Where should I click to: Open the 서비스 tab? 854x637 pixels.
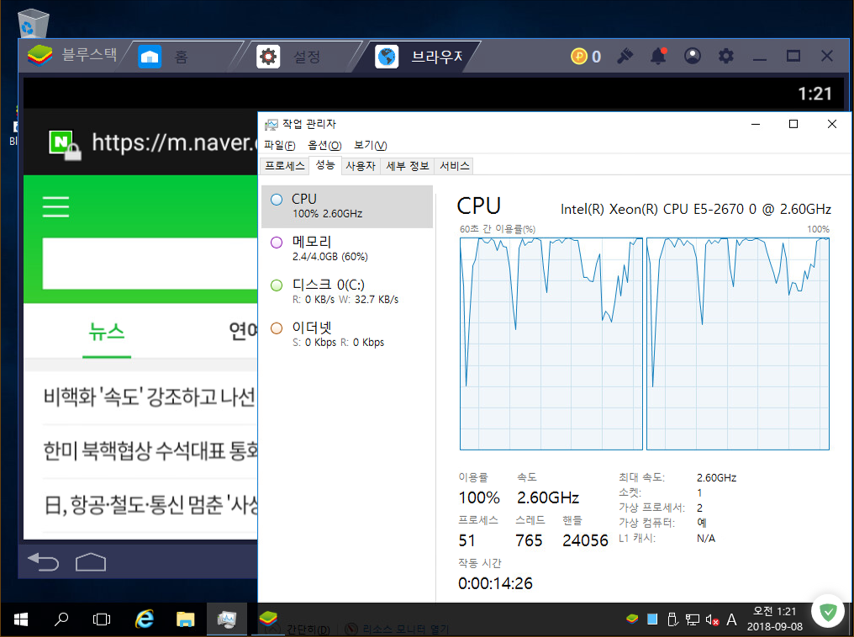coord(454,166)
